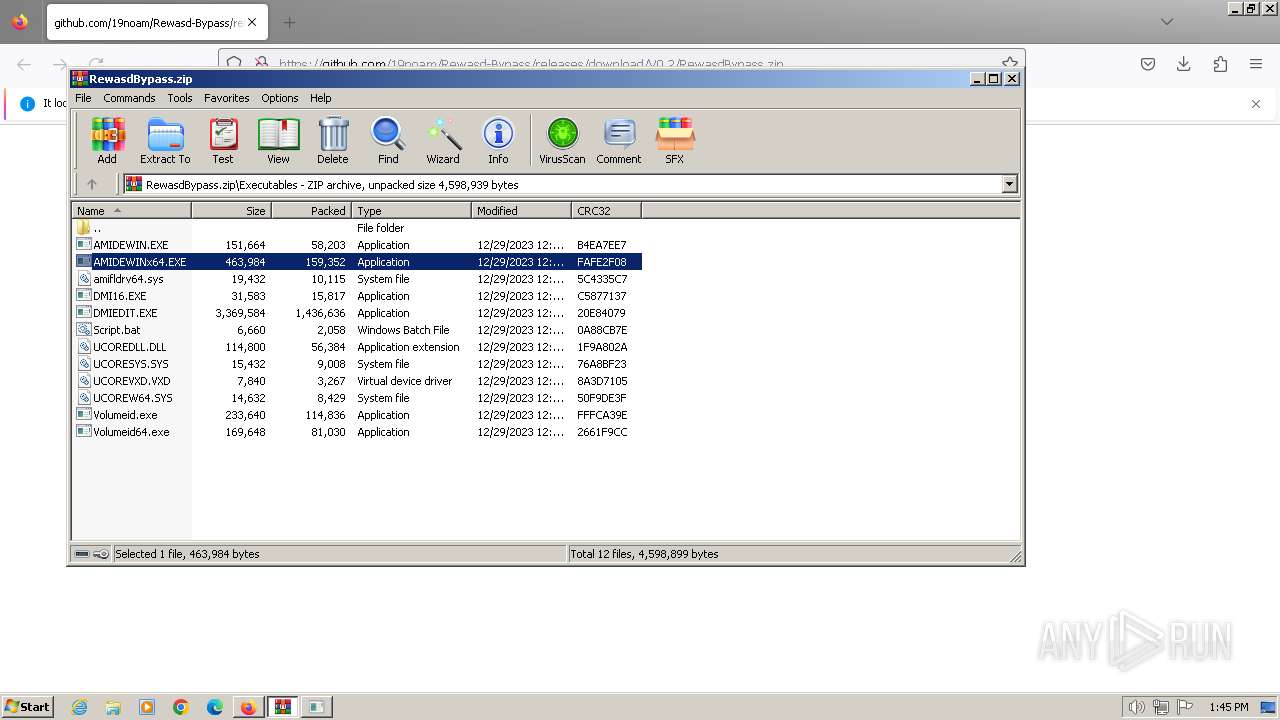Select amifldrv64.sys file

pyautogui.click(x=357, y=279)
